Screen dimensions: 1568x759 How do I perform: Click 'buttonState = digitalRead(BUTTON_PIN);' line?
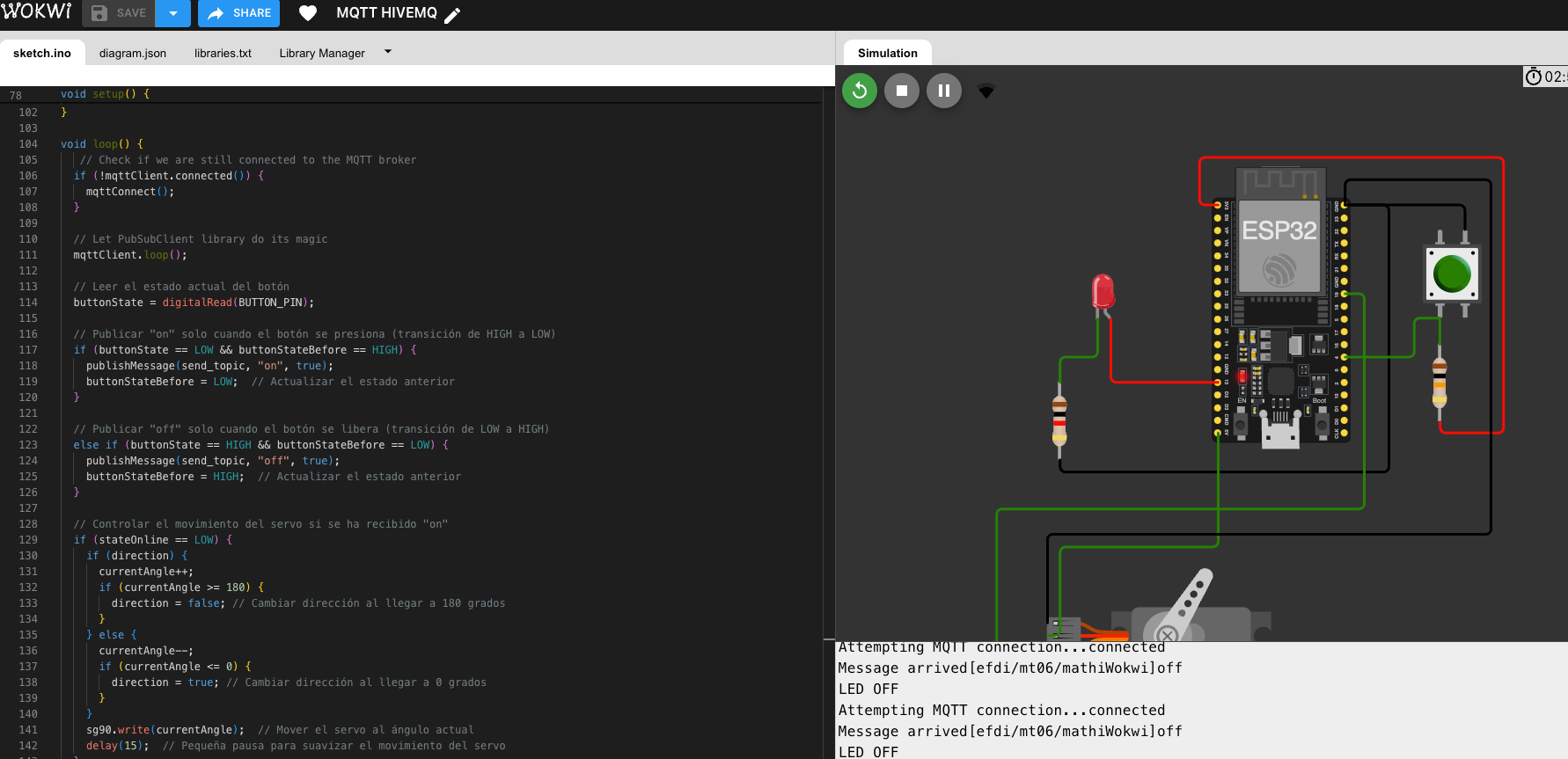click(x=194, y=303)
